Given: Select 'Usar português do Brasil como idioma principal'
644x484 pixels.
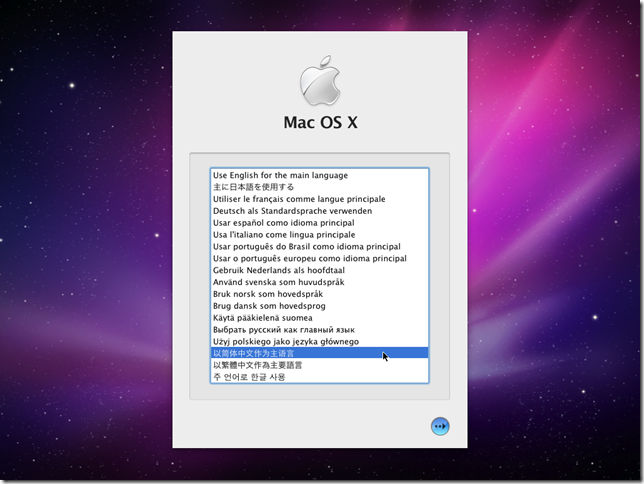Looking at the screenshot, I should point(320,247).
